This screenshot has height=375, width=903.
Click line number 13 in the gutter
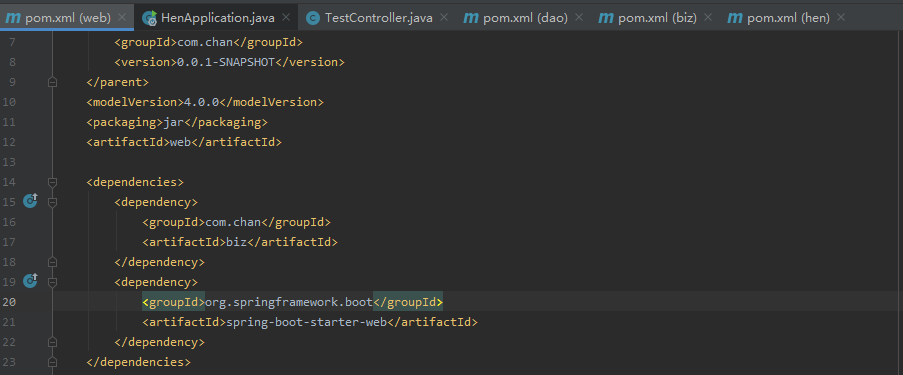click(9, 162)
